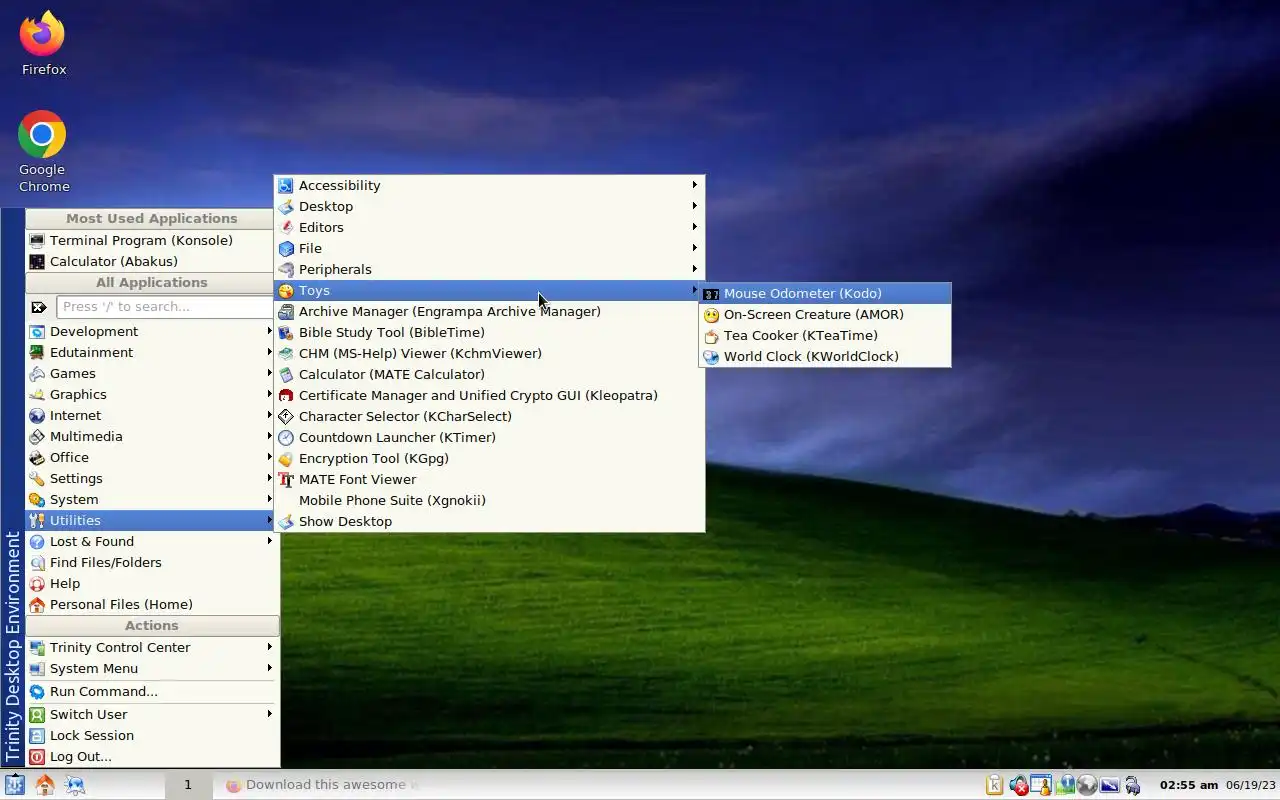Open Personal Files (Home)

point(150,604)
